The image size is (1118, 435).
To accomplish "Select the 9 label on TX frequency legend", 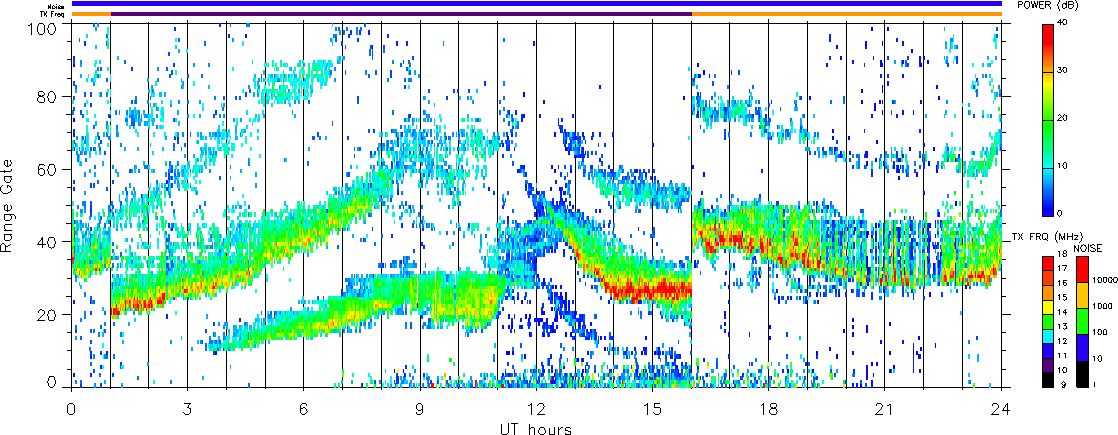I will click(x=1062, y=385).
